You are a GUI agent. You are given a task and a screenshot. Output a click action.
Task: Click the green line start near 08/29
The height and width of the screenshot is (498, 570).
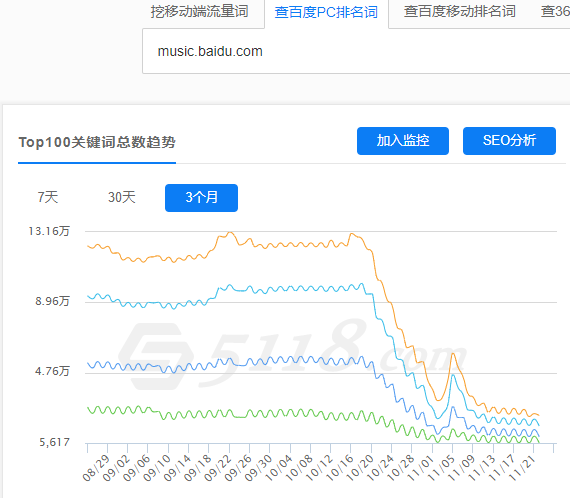click(88, 408)
